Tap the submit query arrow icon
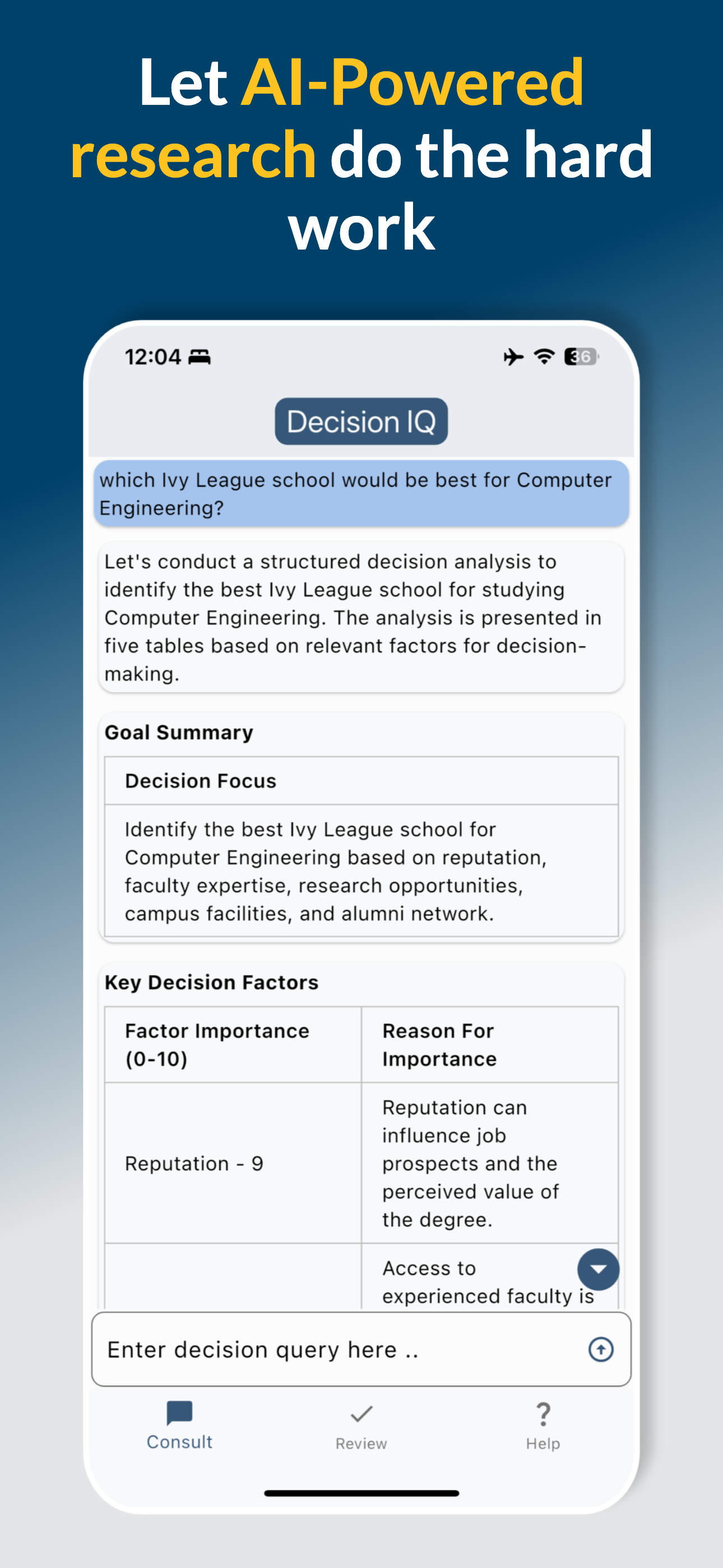The width and height of the screenshot is (723, 1568). 600,1349
